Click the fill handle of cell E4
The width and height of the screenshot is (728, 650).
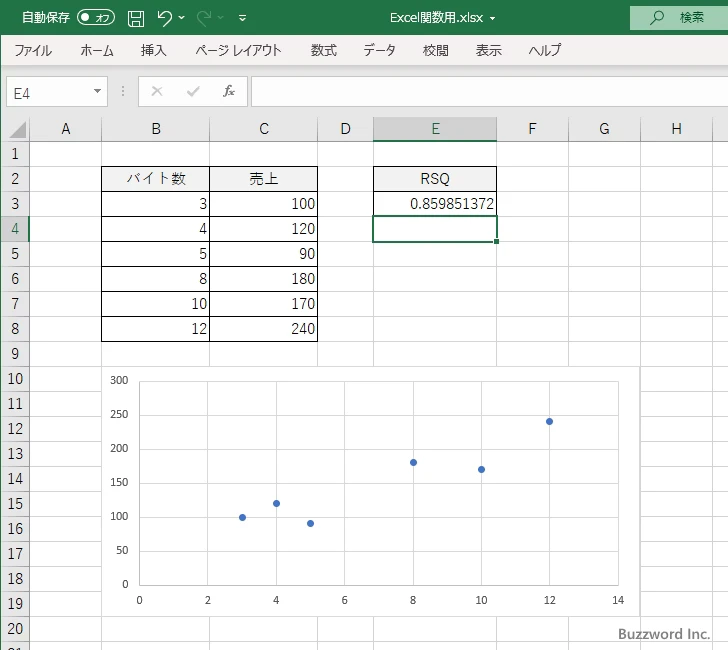(x=496, y=241)
